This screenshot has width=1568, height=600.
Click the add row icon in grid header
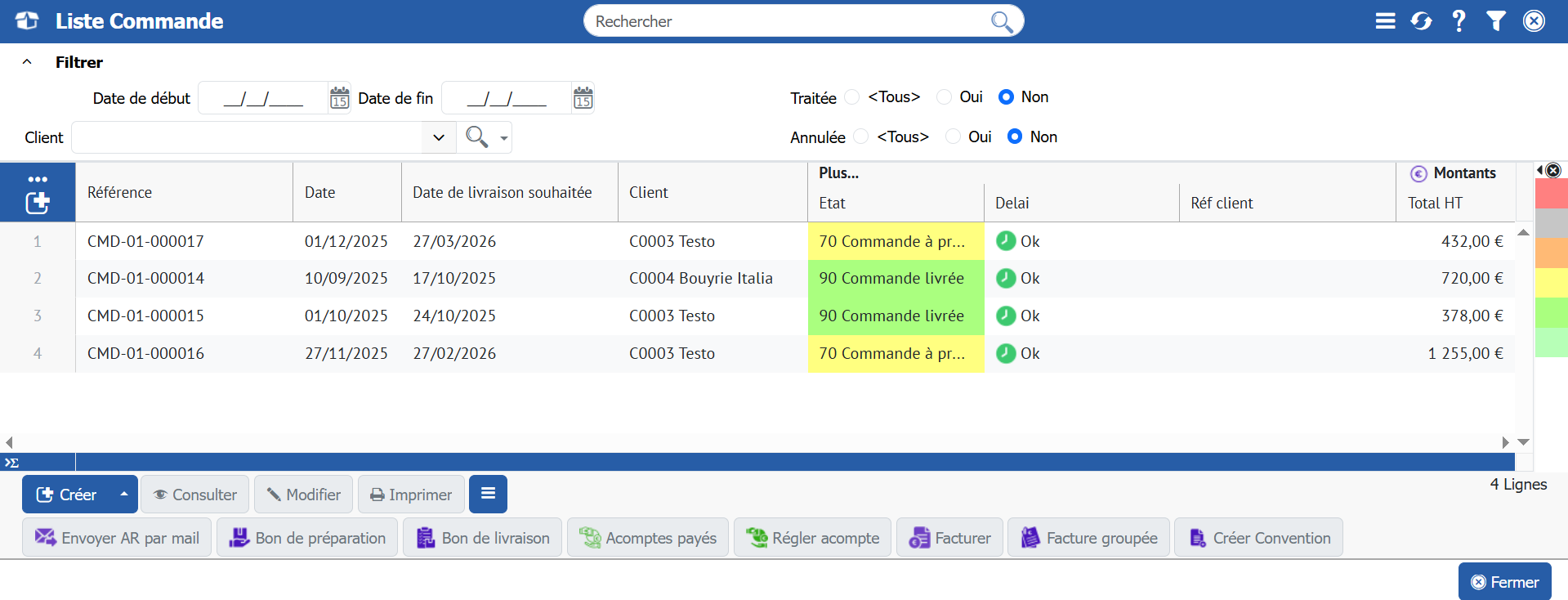38,203
